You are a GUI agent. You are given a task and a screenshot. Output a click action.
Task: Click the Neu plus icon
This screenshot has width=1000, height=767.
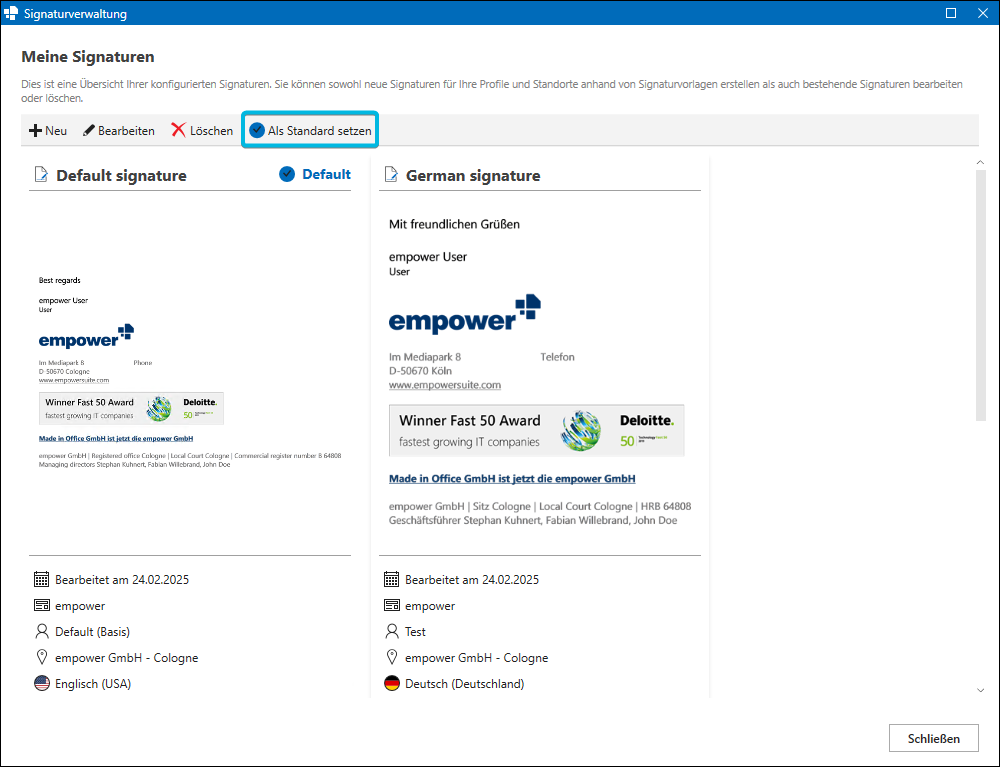36,131
